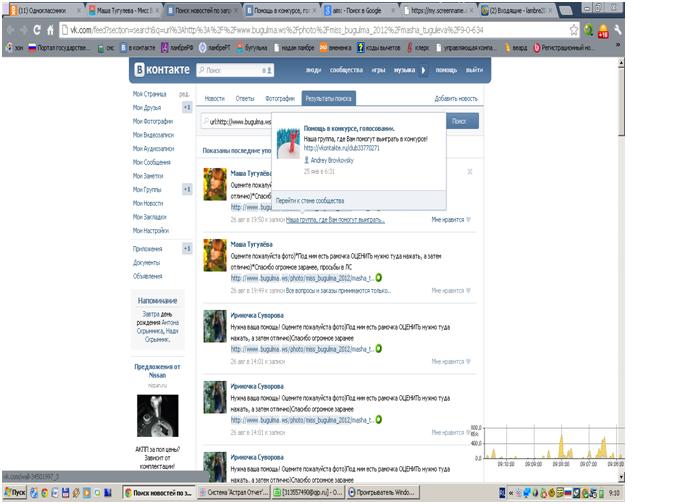Open 'Мои Группы' in left menu
Viewport: 680px width, 504px height.
click(x=147, y=190)
